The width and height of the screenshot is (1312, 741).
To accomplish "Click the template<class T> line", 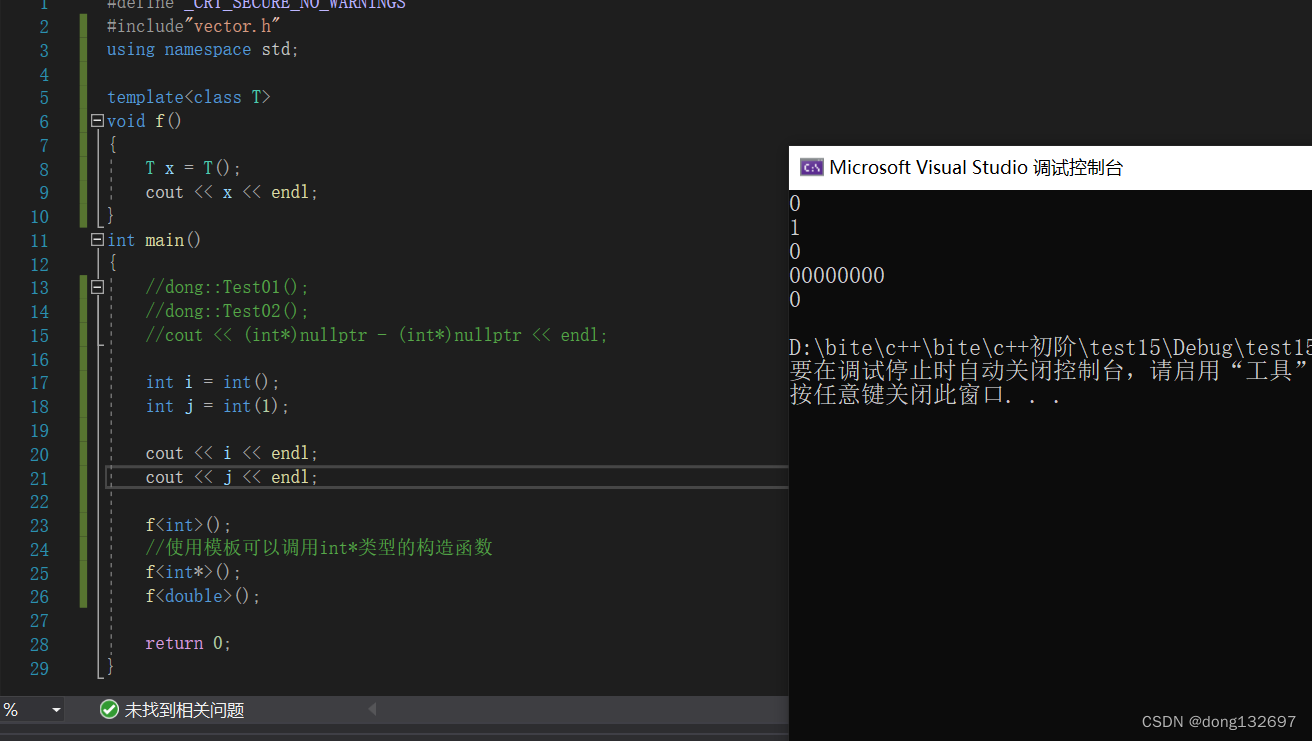I will tap(189, 97).
